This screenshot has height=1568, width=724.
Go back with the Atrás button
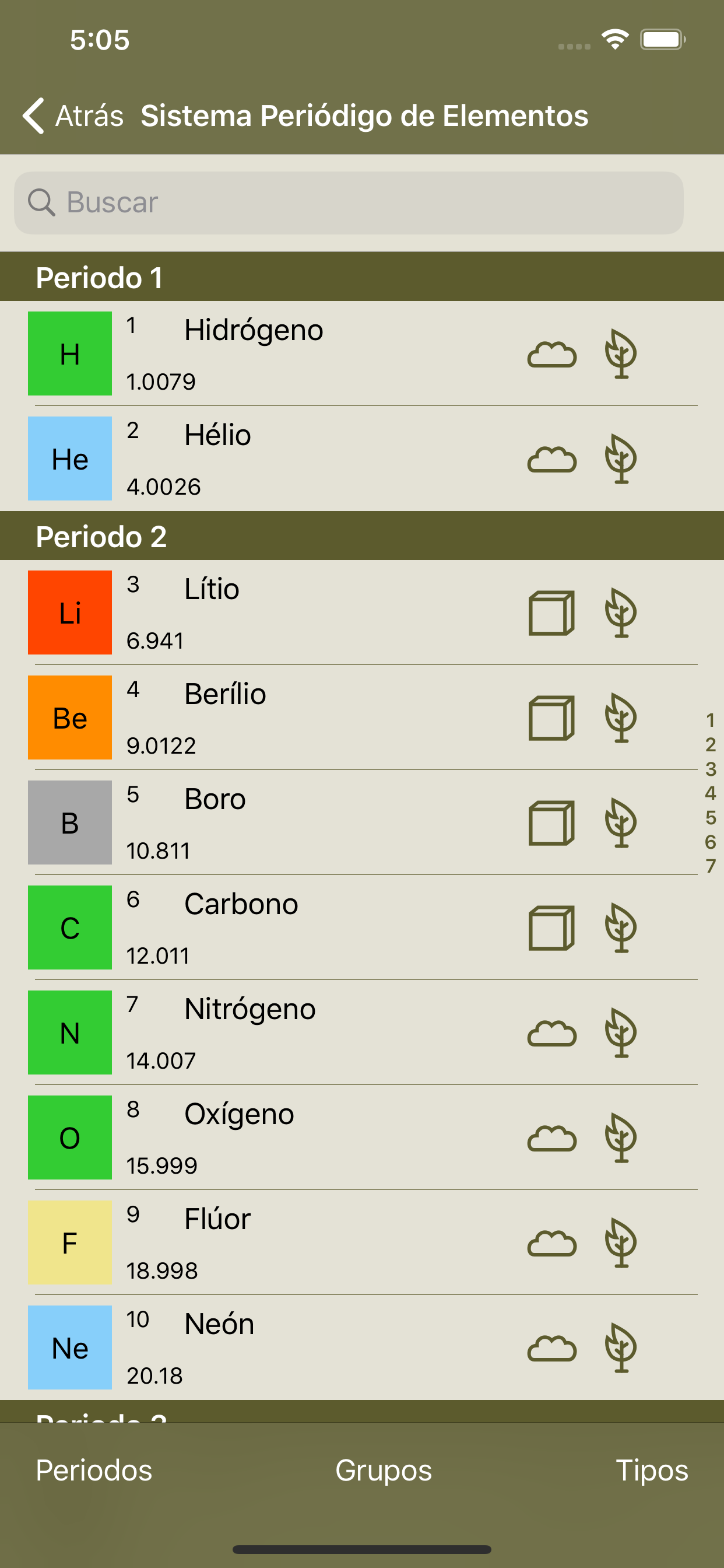(x=72, y=116)
